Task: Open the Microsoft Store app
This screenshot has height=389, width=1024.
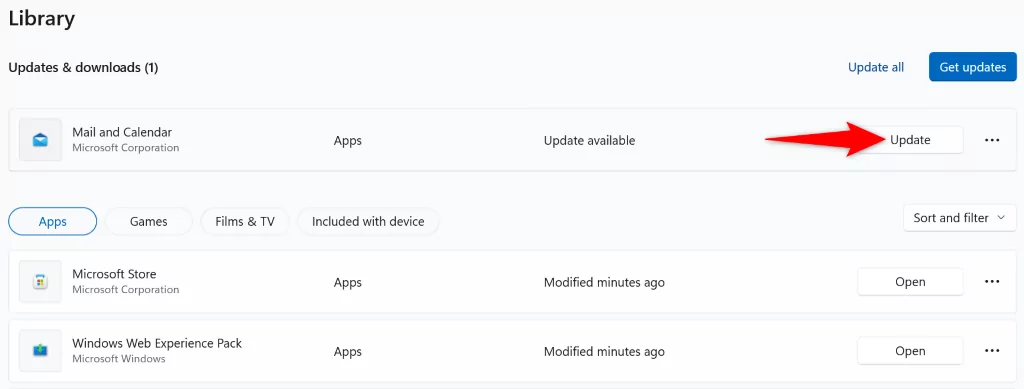Action: pyautogui.click(x=910, y=281)
